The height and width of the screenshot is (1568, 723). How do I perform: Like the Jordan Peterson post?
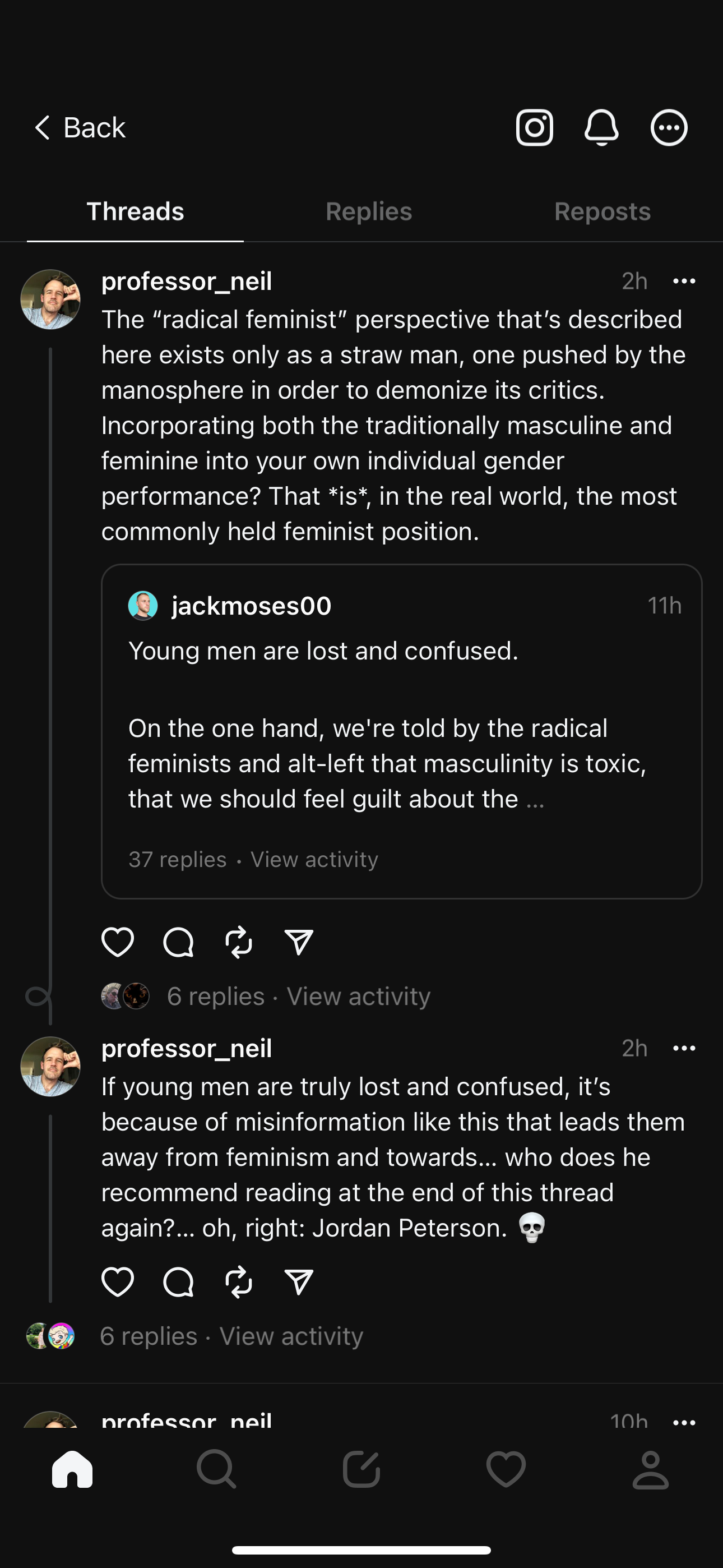(118, 1282)
